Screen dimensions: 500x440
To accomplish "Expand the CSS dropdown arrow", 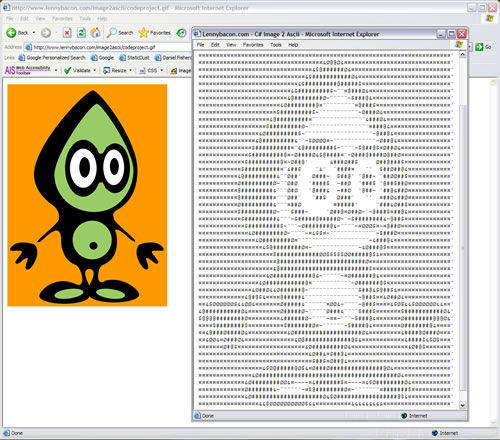I will (x=162, y=70).
